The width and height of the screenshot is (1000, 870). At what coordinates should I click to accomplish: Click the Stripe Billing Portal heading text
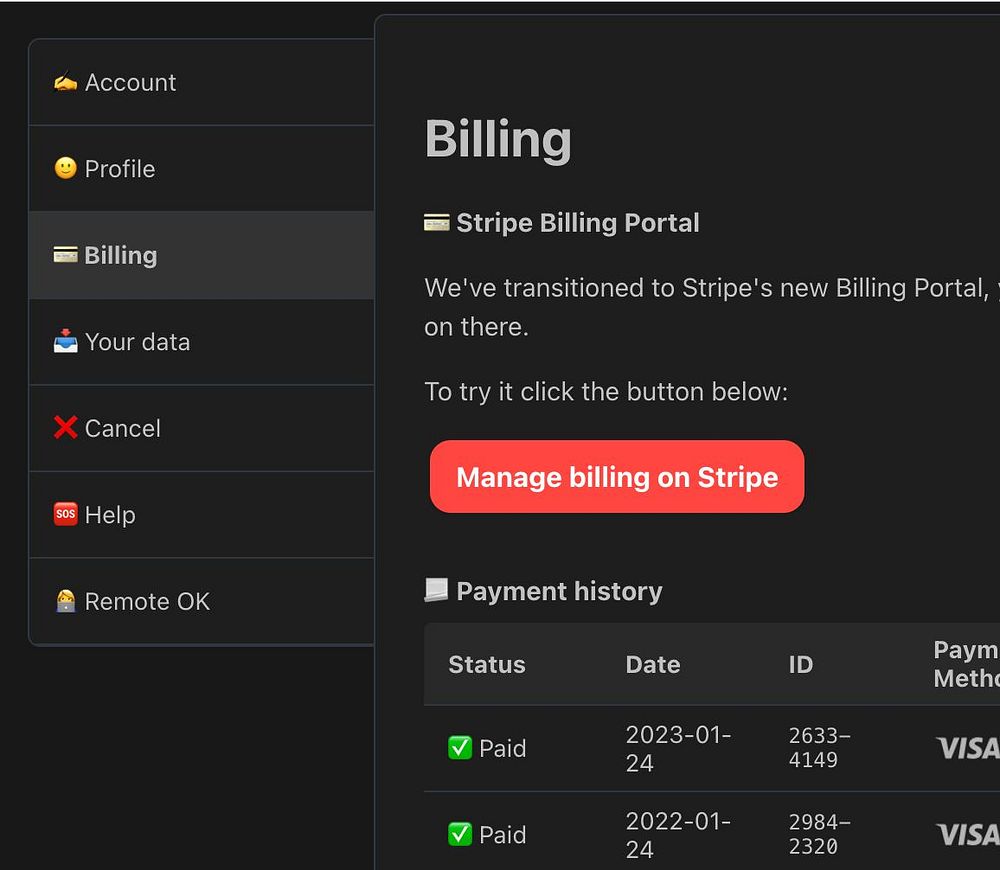pos(578,223)
